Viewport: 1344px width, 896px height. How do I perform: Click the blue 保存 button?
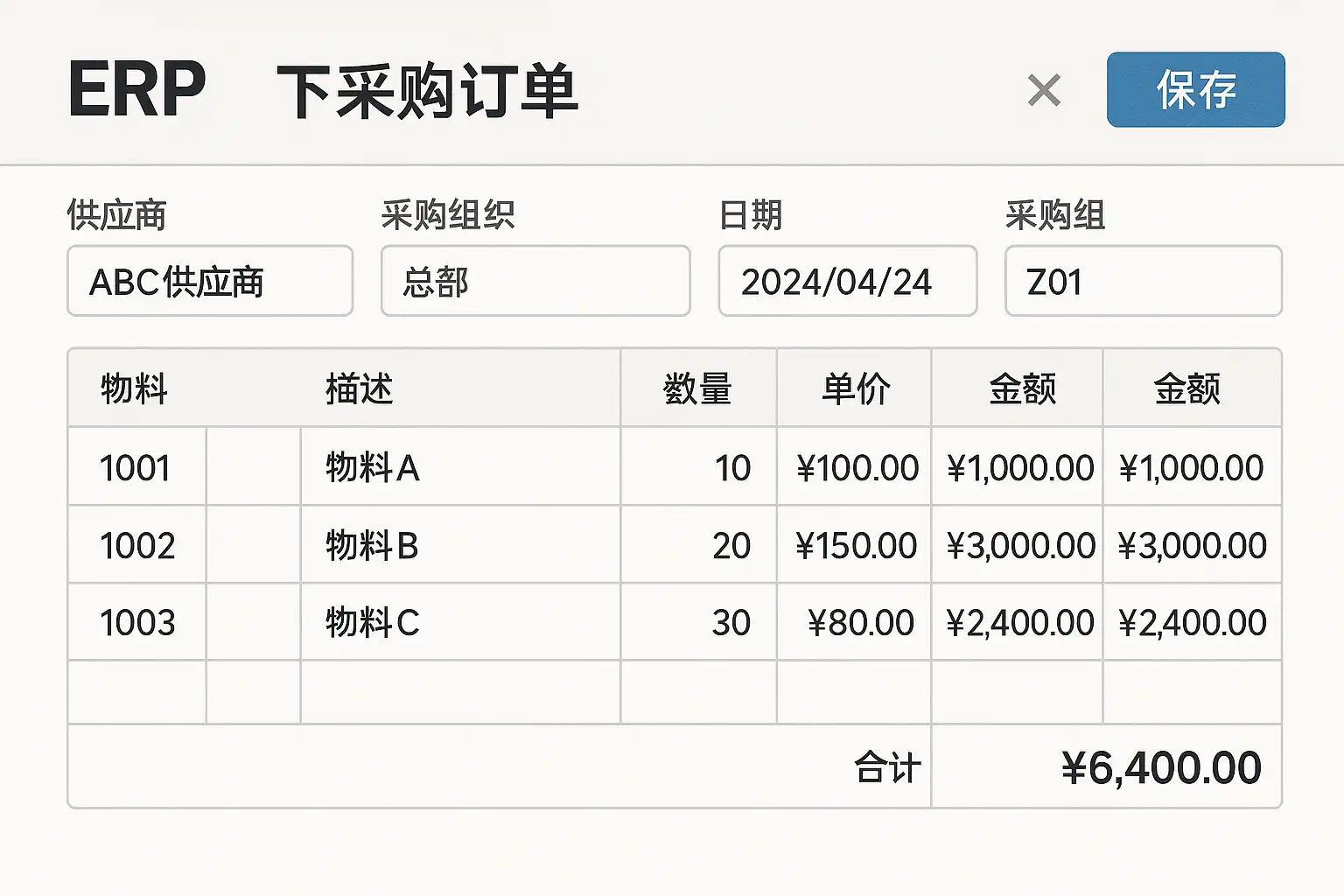pyautogui.click(x=1195, y=89)
